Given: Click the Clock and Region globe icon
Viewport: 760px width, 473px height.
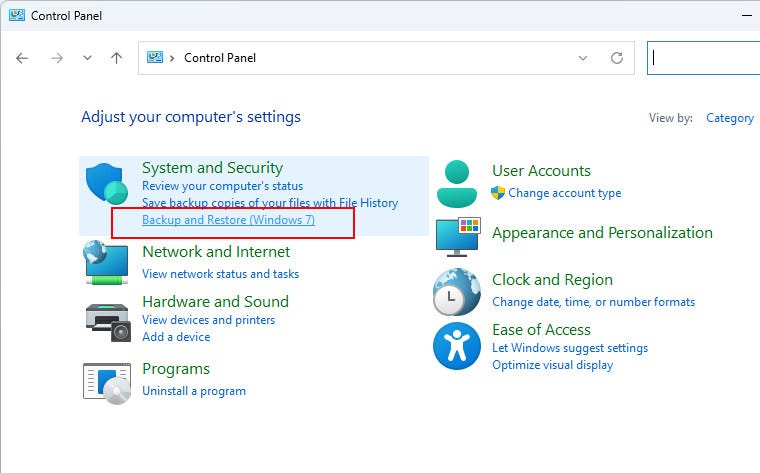Looking at the screenshot, I should (457, 292).
